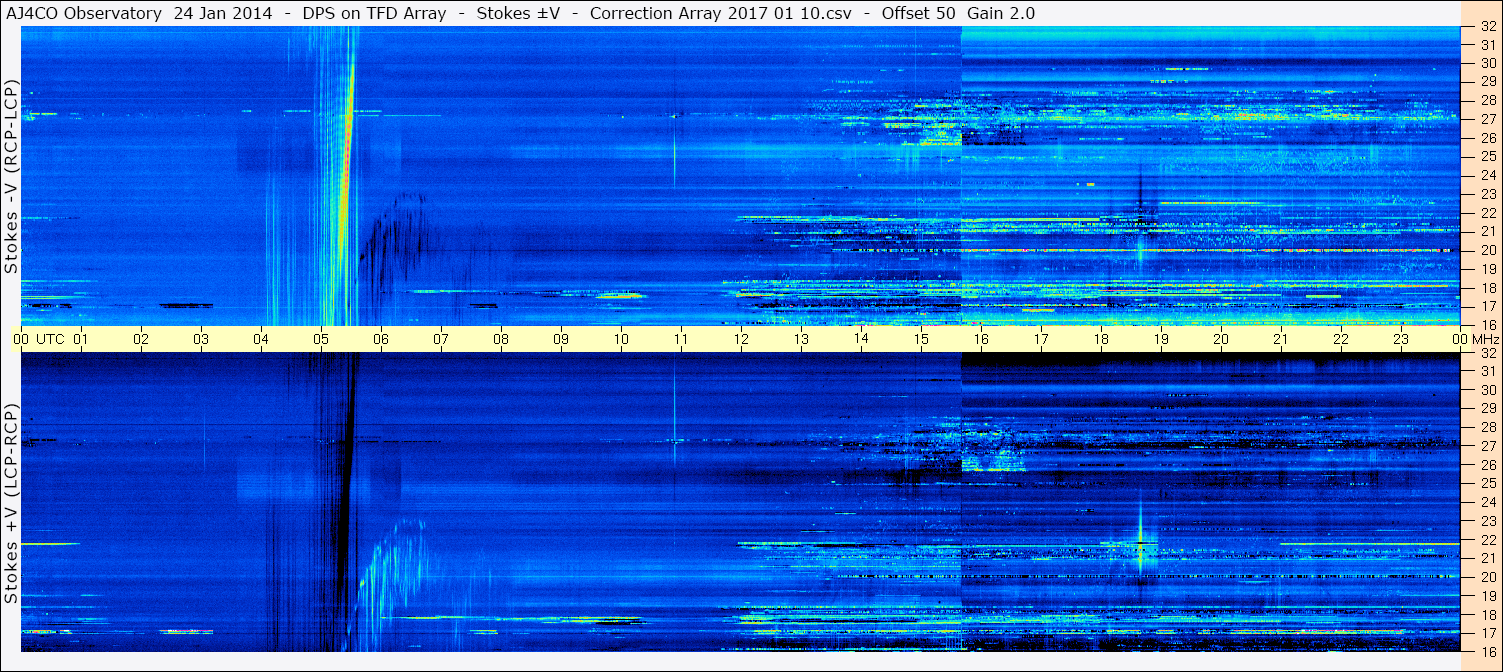
Task: Select the 04 hour time marker
Action: pos(261,339)
